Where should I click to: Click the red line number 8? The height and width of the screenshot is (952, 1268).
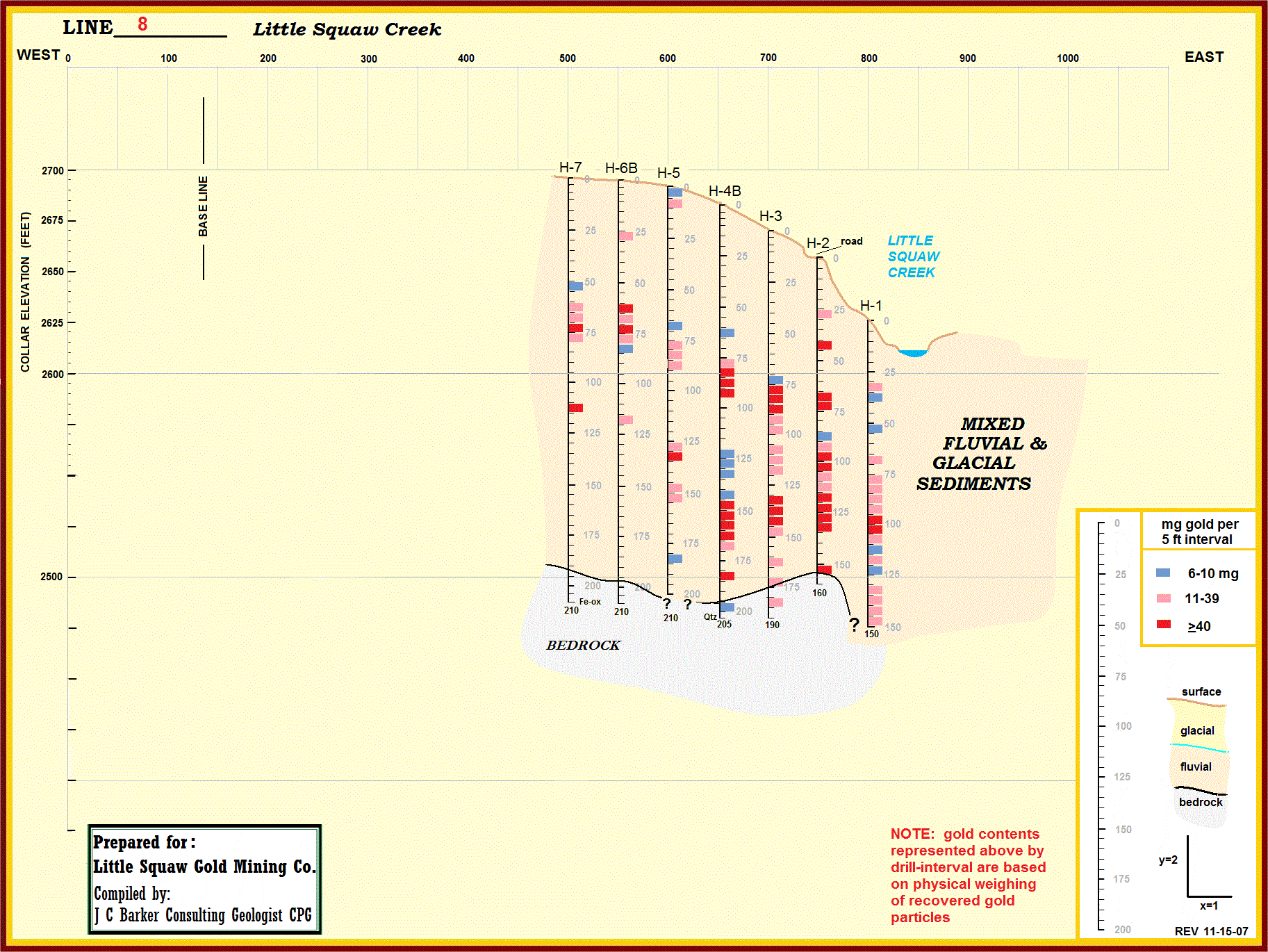[x=142, y=24]
